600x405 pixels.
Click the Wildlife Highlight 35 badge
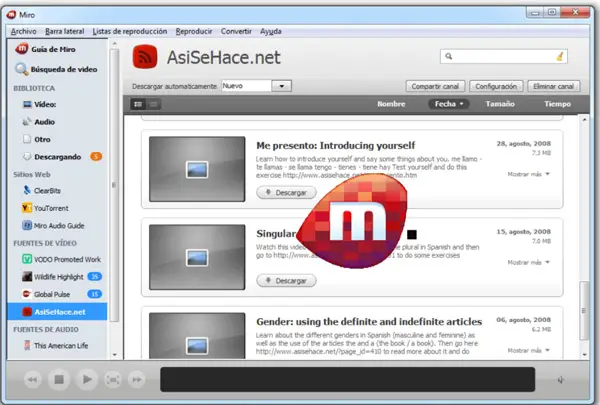click(95, 276)
